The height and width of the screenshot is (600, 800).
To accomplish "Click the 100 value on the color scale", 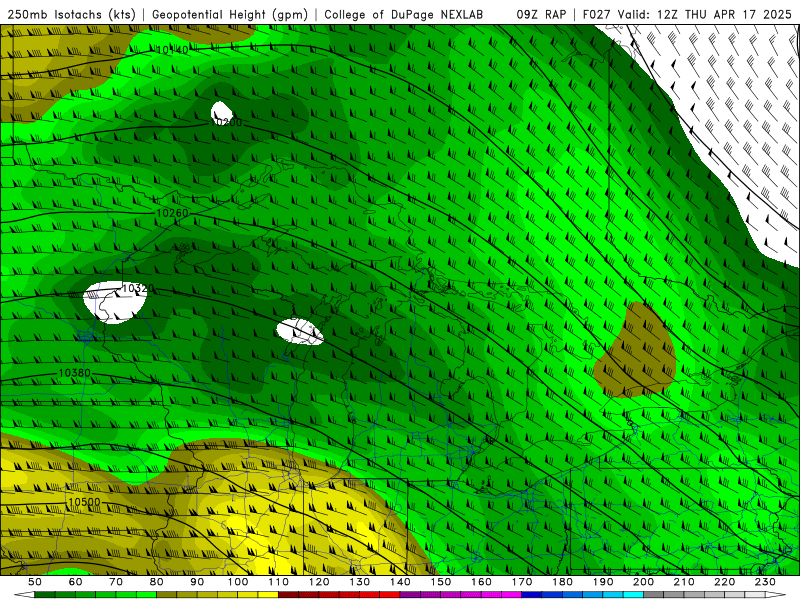I will [238, 582].
